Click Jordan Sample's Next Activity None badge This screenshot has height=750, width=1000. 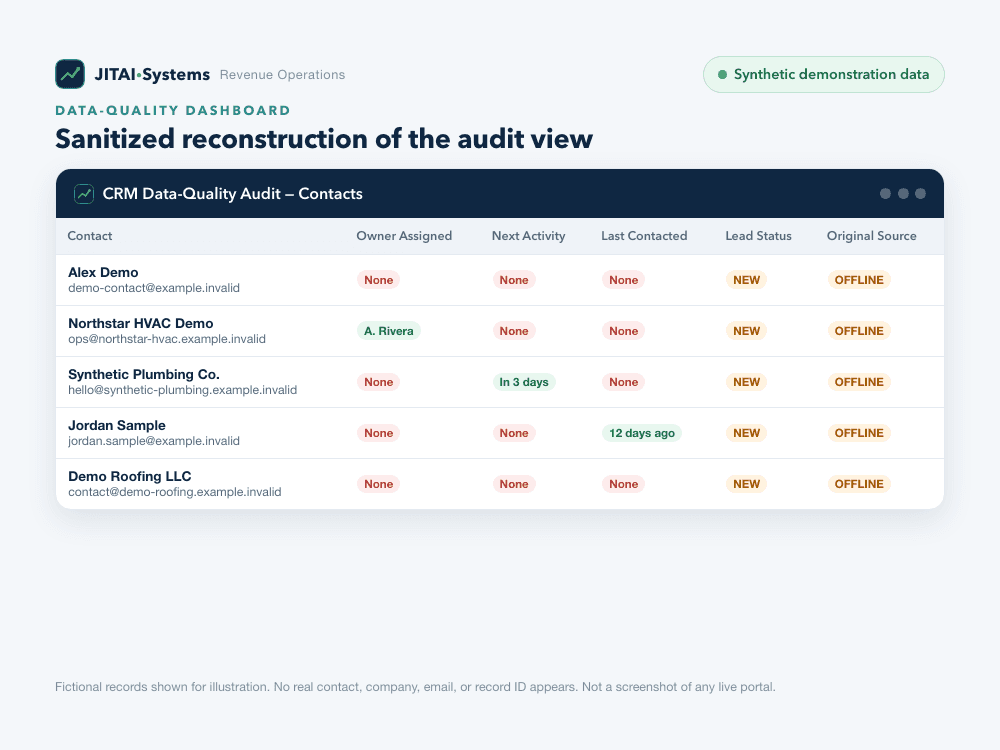pyautogui.click(x=513, y=433)
